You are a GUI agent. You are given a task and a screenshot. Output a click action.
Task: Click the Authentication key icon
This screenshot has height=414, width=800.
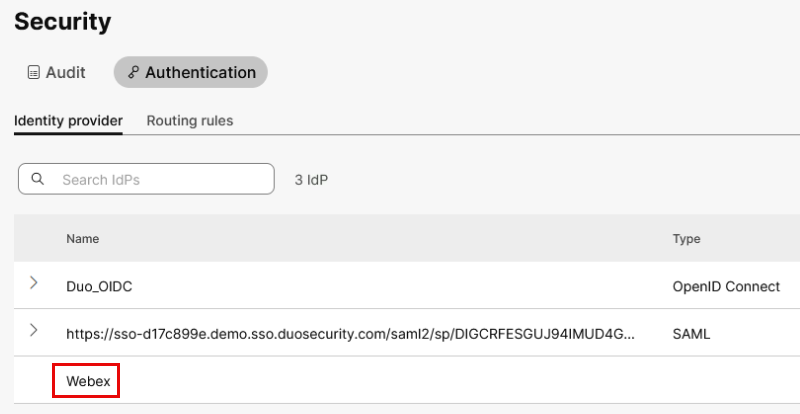pyautogui.click(x=133, y=73)
